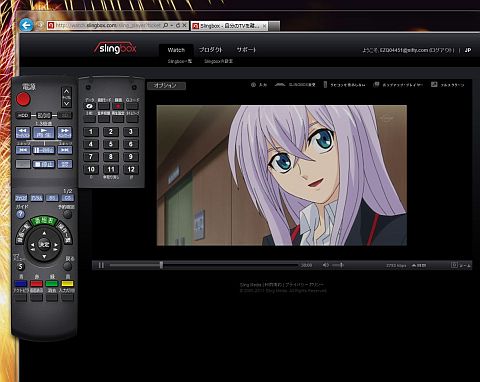Open the オプション options button
Viewport: 480px width, 382px height.
click(166, 86)
